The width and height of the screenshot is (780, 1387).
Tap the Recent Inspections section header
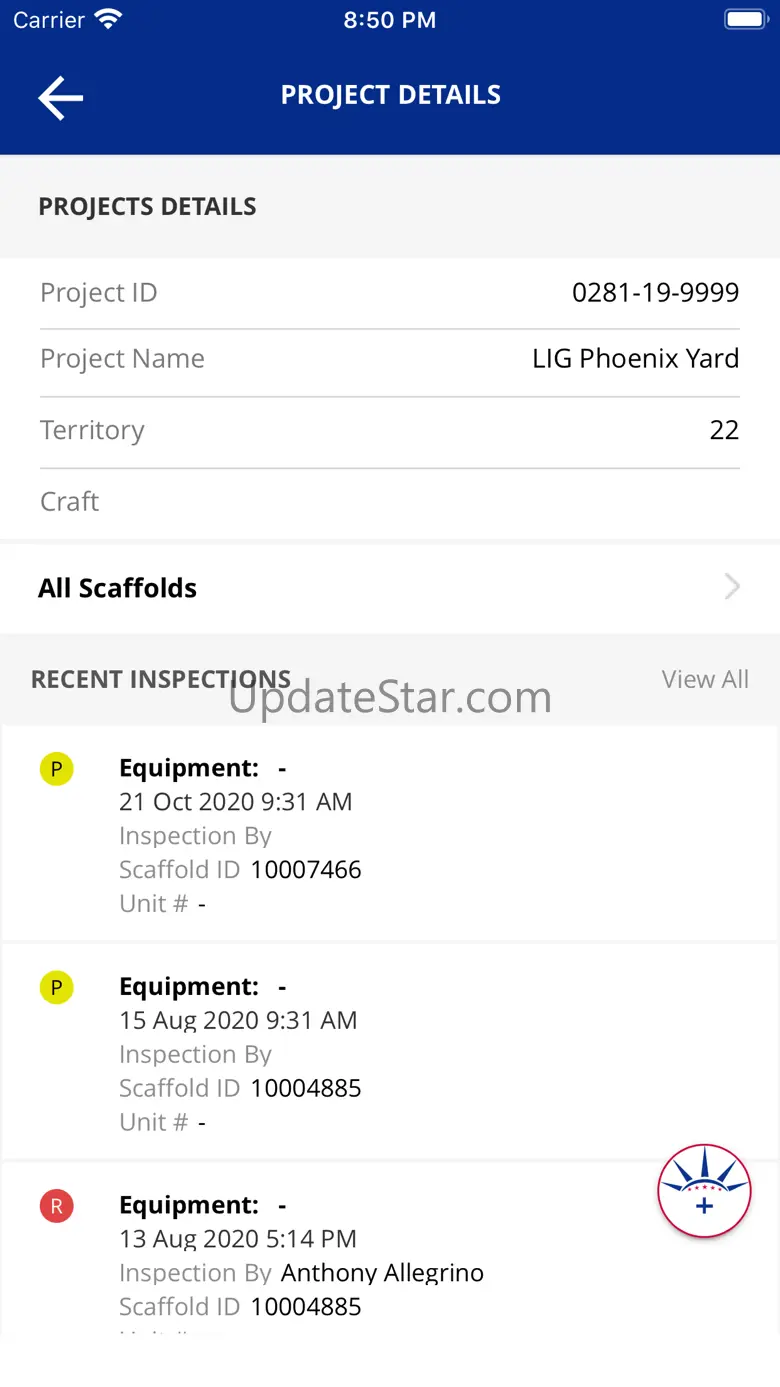coord(161,680)
